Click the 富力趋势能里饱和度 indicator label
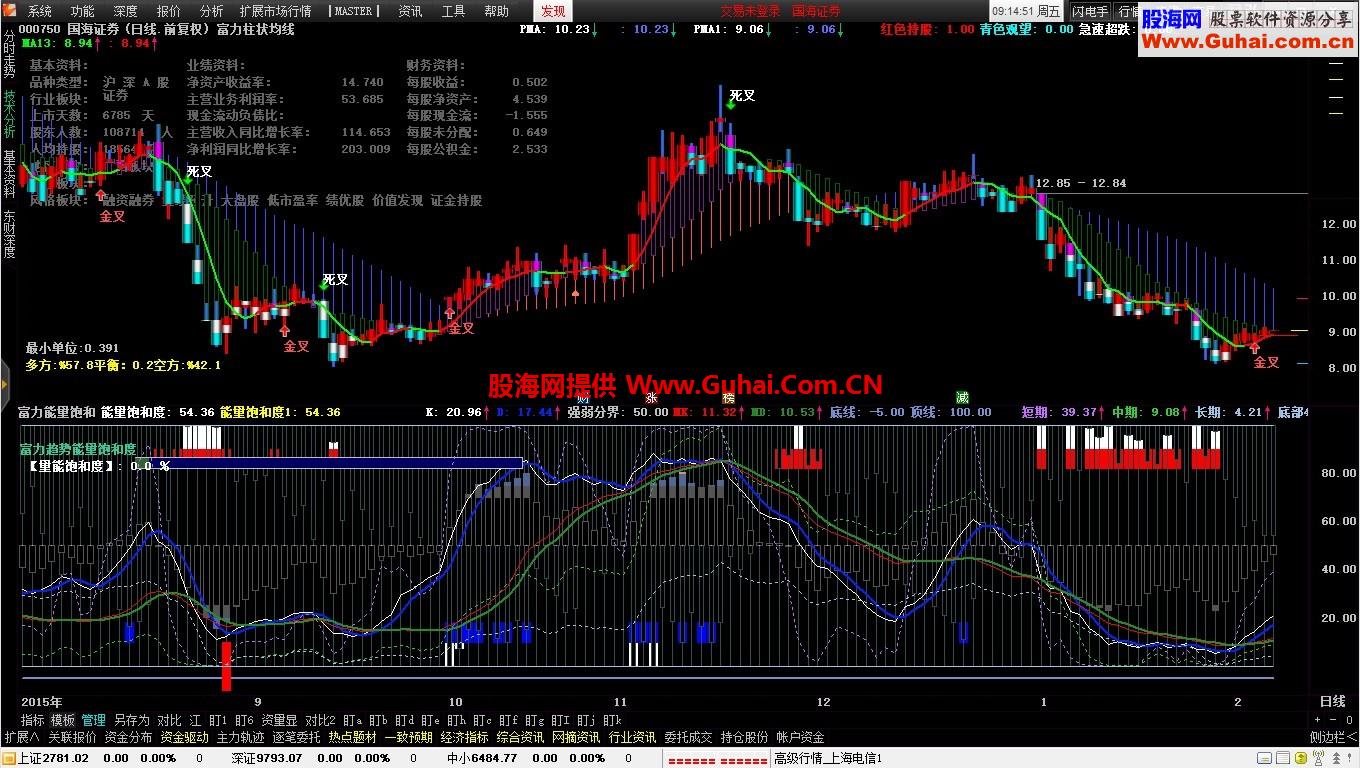Viewport: 1360px width, 768px height. (78, 450)
